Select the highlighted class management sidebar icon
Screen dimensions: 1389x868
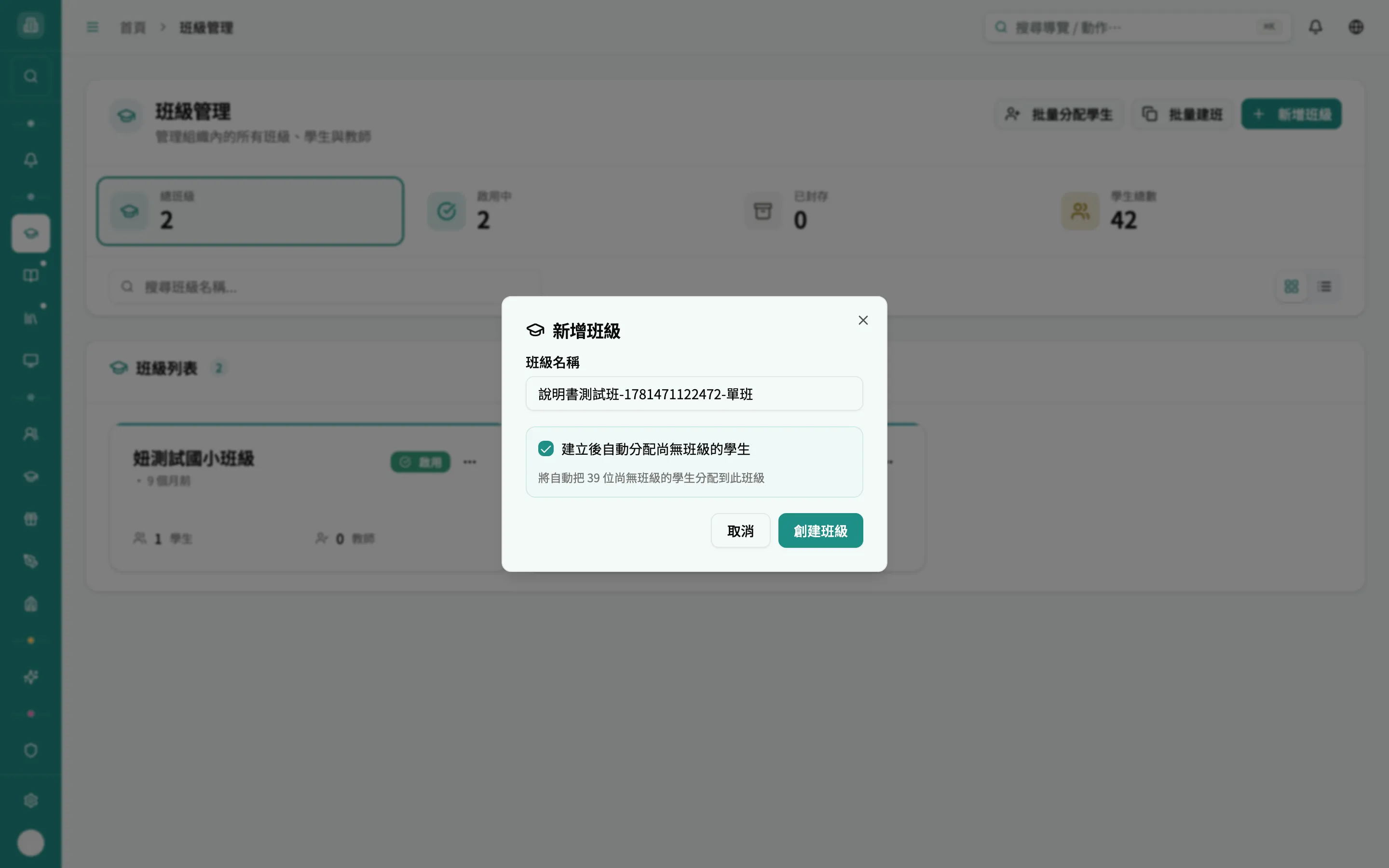(x=30, y=233)
